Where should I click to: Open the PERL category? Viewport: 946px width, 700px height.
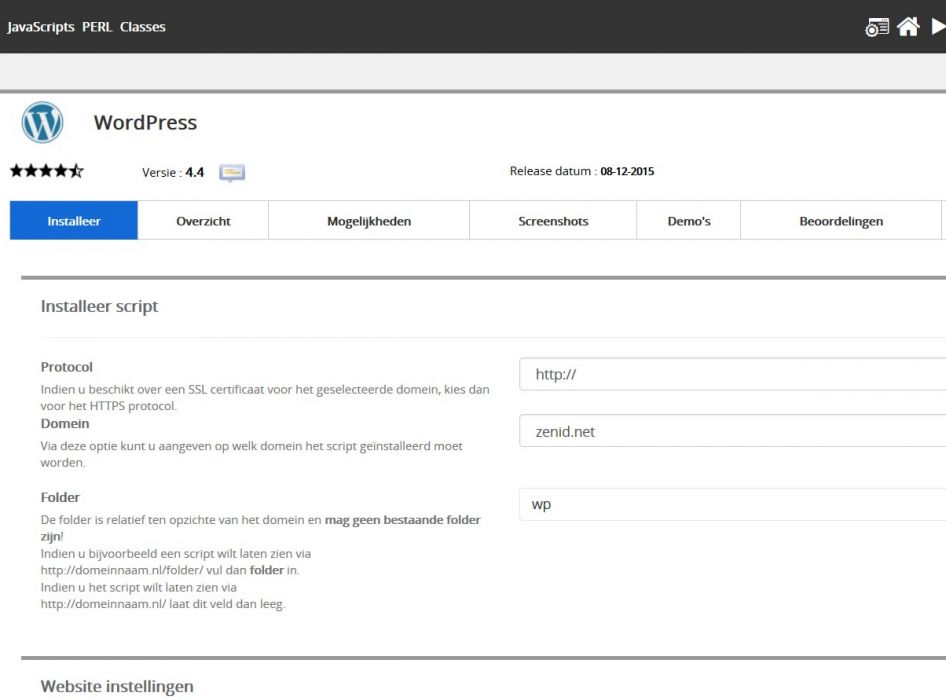[x=97, y=27]
